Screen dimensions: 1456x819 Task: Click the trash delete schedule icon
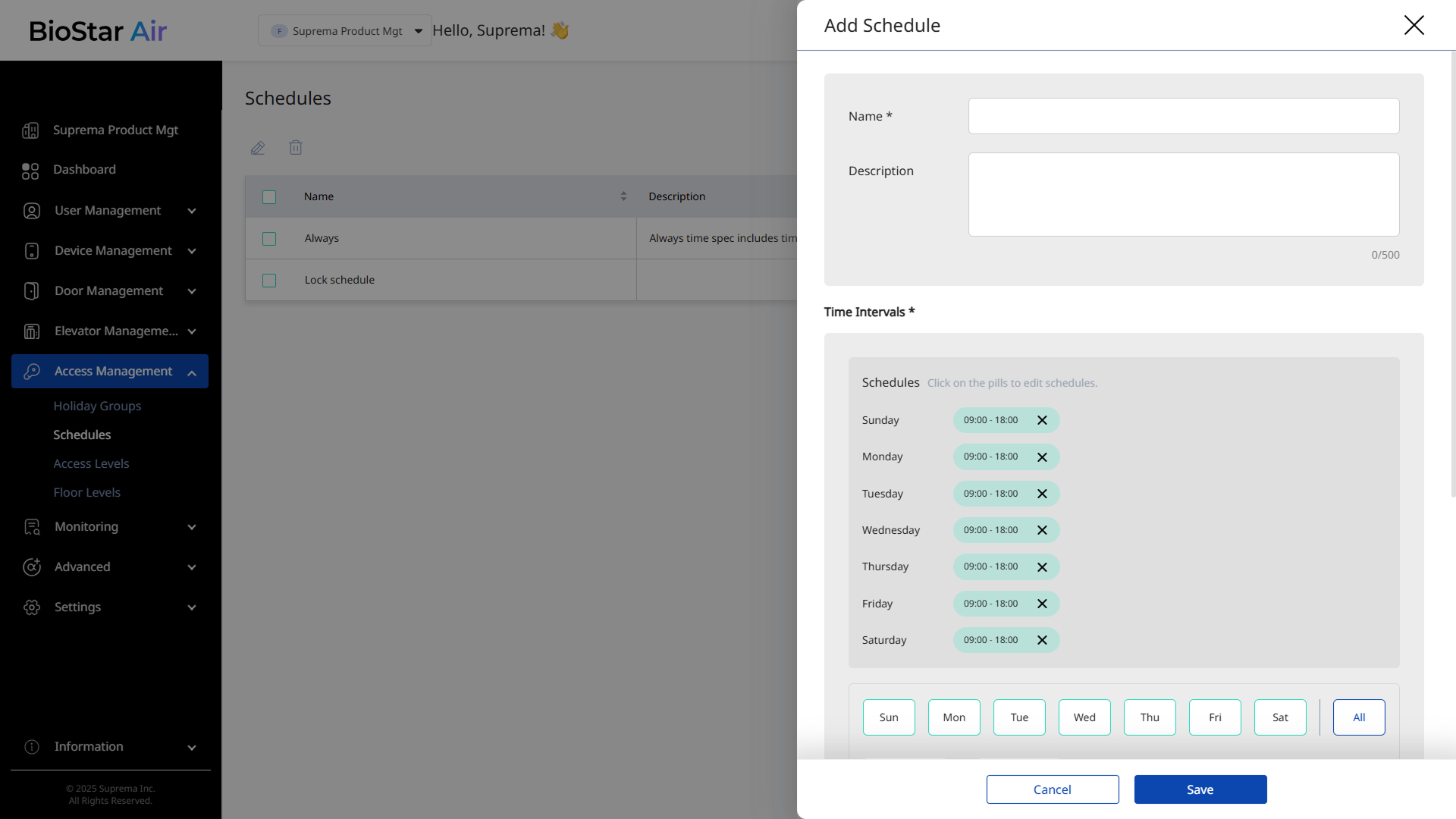point(296,148)
